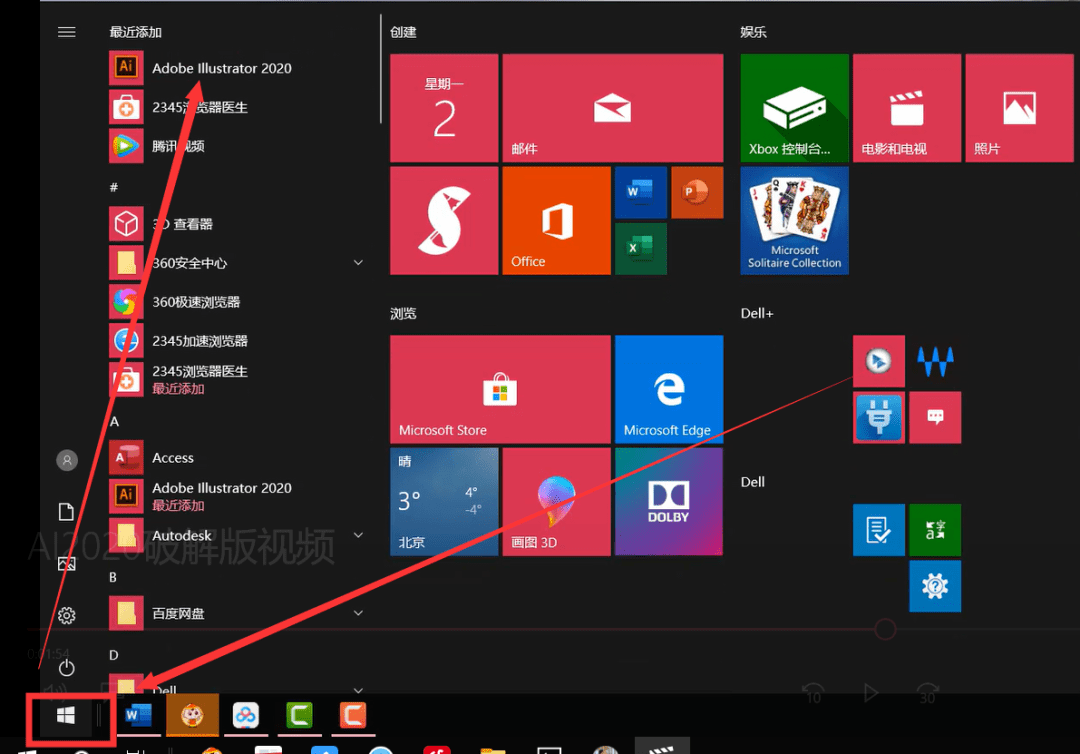The height and width of the screenshot is (754, 1080).
Task: Click the Power button in Start sidebar
Action: point(67,667)
